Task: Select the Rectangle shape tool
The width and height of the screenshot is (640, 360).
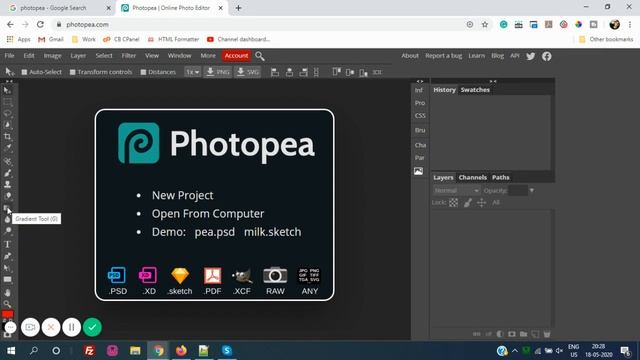Action: click(x=7, y=280)
